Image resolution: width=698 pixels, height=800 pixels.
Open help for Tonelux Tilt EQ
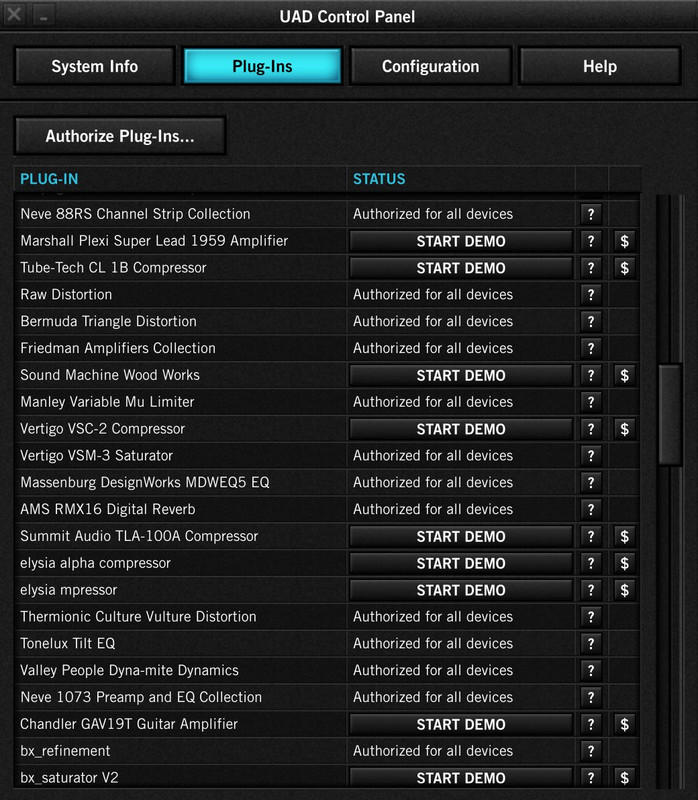coord(591,644)
